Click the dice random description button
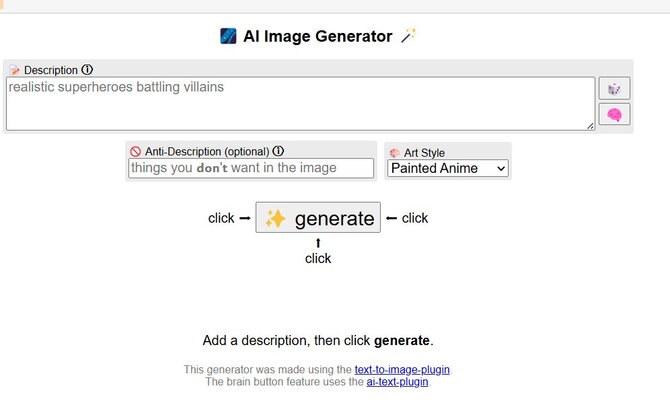The width and height of the screenshot is (670, 409). [614, 88]
